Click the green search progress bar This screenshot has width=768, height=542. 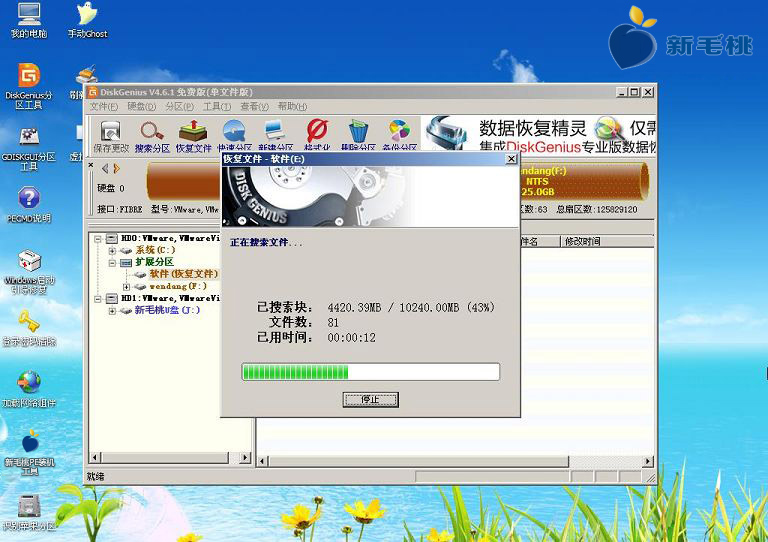[x=371, y=372]
